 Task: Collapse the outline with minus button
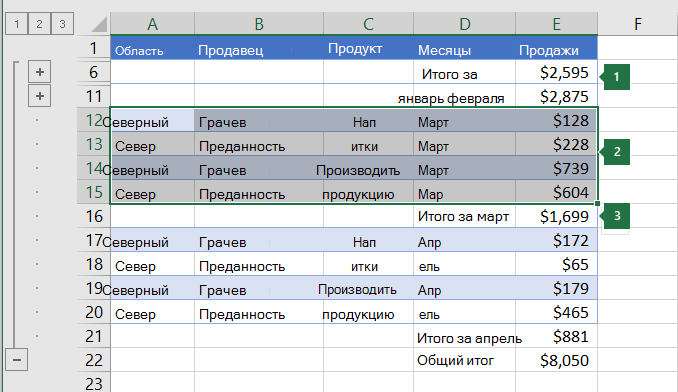16,360
